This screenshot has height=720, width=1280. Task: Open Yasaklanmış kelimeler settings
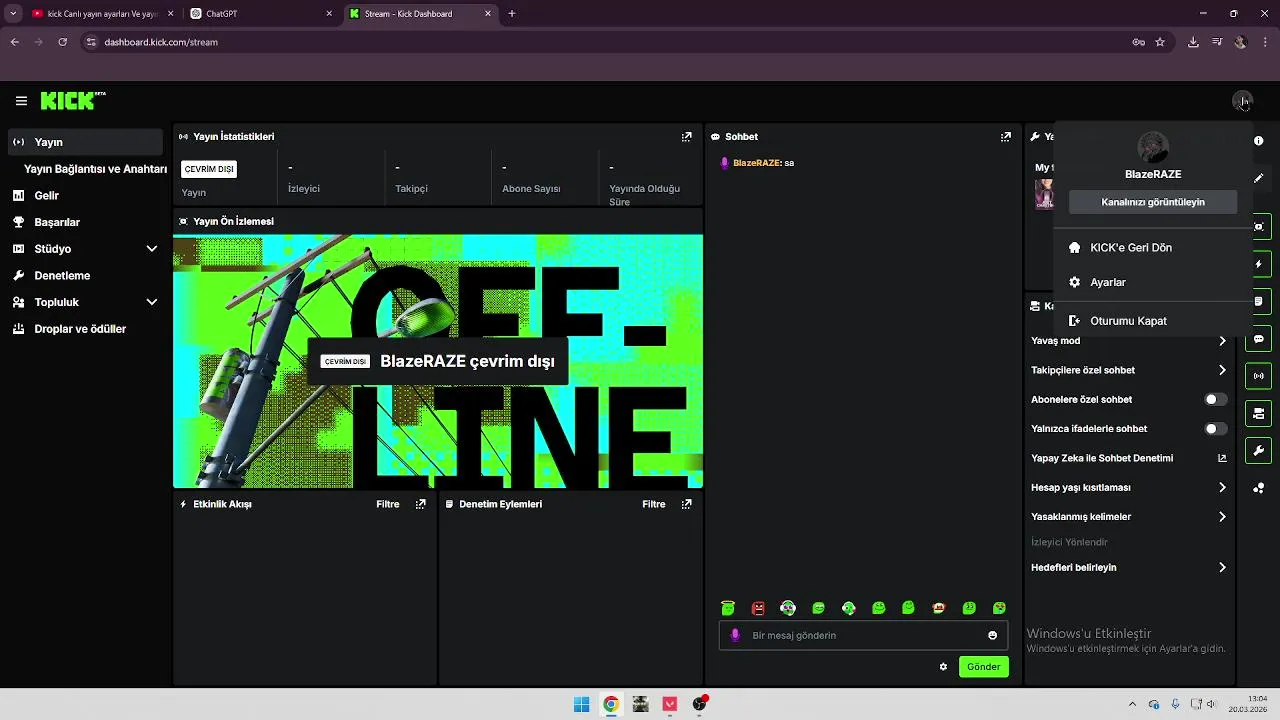tap(1129, 517)
